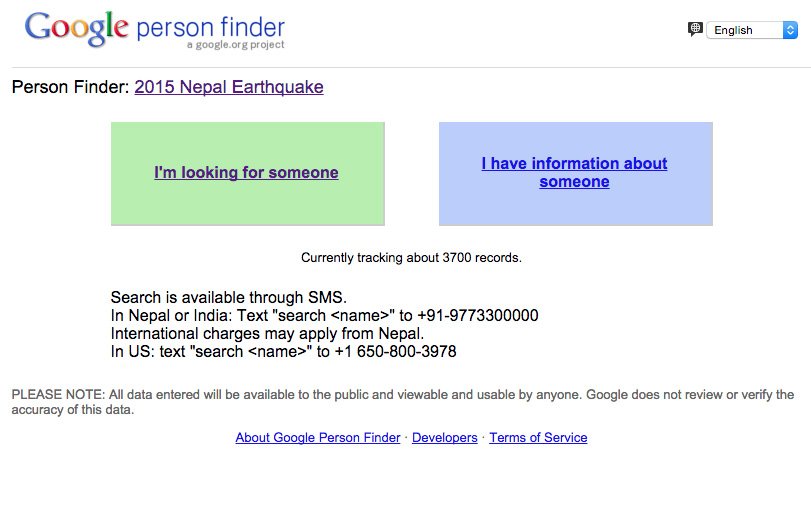Click the US SMS number +1 650-800-3978
Viewport: 811px width, 515px height.
(x=395, y=352)
